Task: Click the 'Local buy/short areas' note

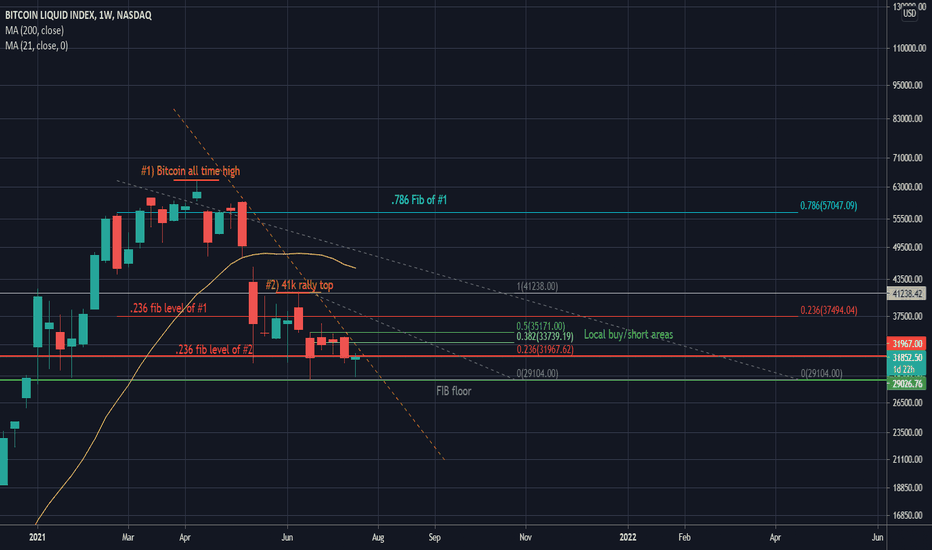Action: [628, 335]
